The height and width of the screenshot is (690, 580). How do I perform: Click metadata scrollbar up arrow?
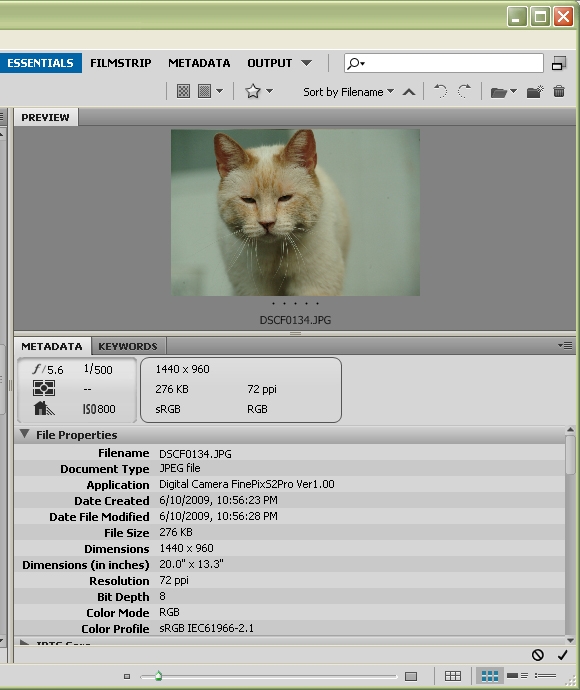(570, 429)
